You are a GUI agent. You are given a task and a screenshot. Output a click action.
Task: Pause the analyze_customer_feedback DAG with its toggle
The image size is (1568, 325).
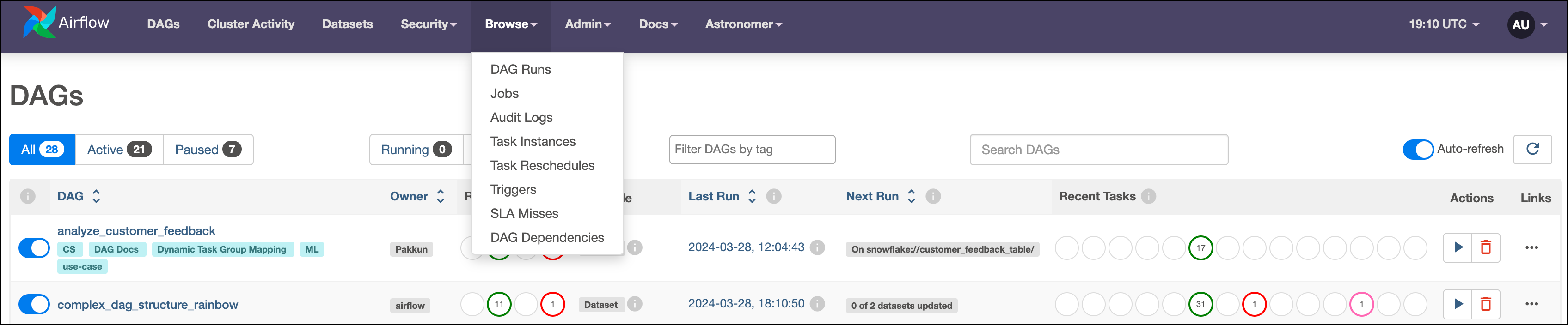click(x=33, y=248)
